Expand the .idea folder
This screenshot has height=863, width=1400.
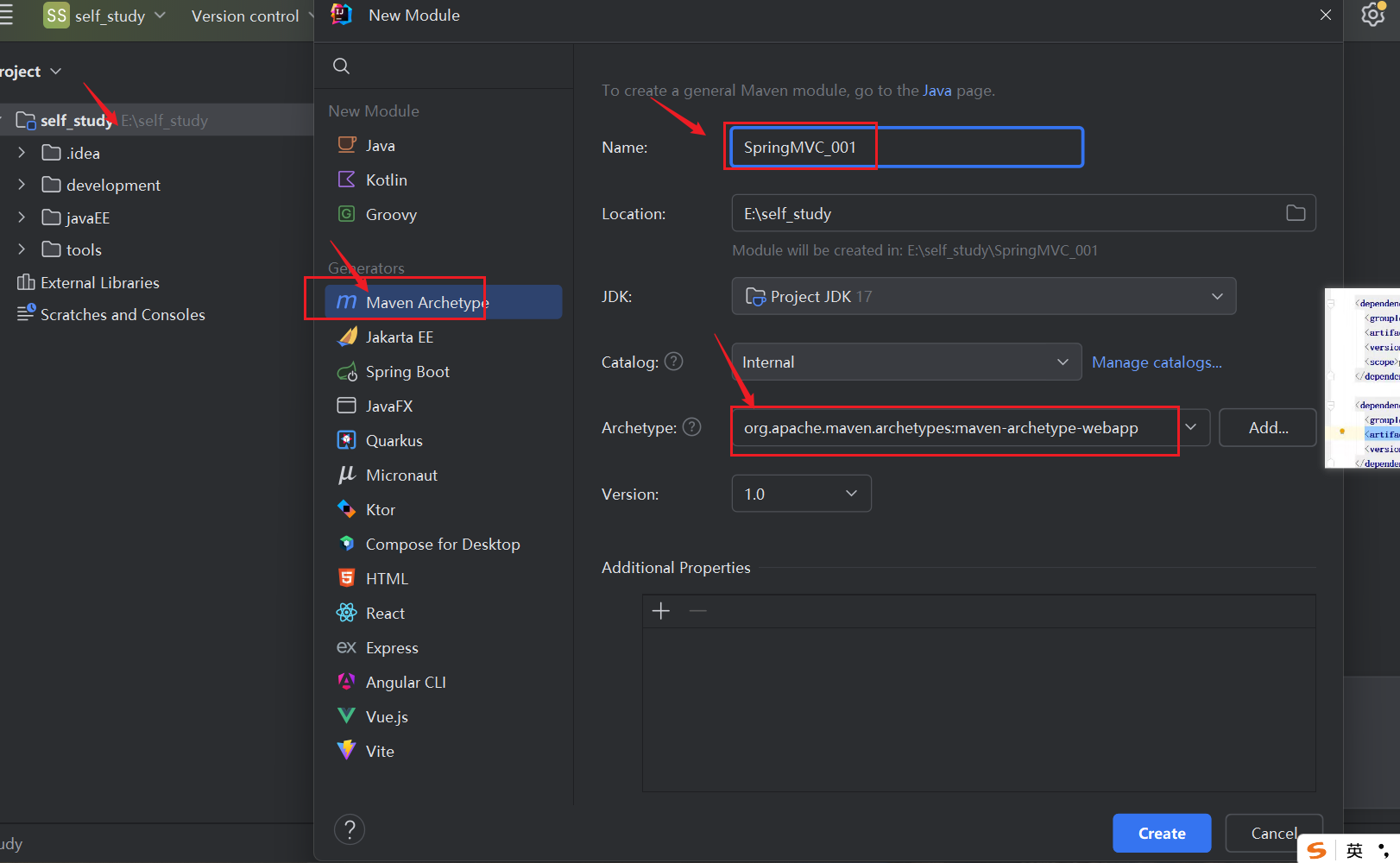pyautogui.click(x=22, y=153)
